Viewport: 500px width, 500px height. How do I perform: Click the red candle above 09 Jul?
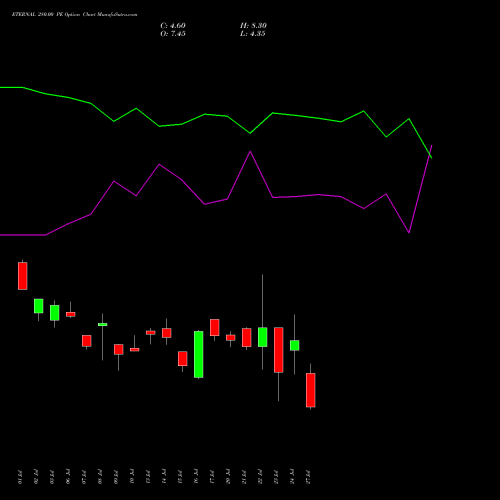(119, 349)
